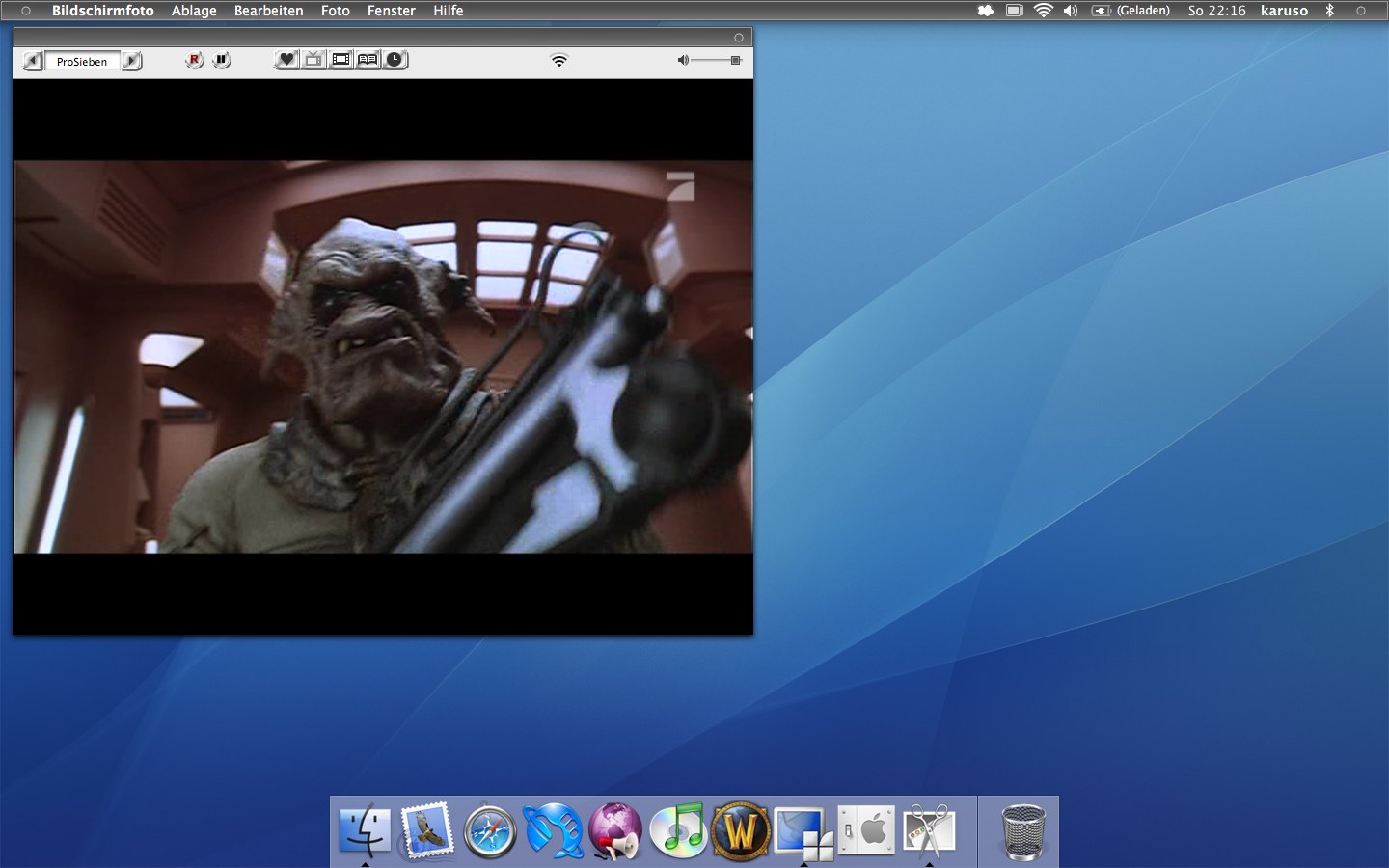Open the Apple menu in the menu bar
The height and width of the screenshot is (868, 1389).
point(26,11)
